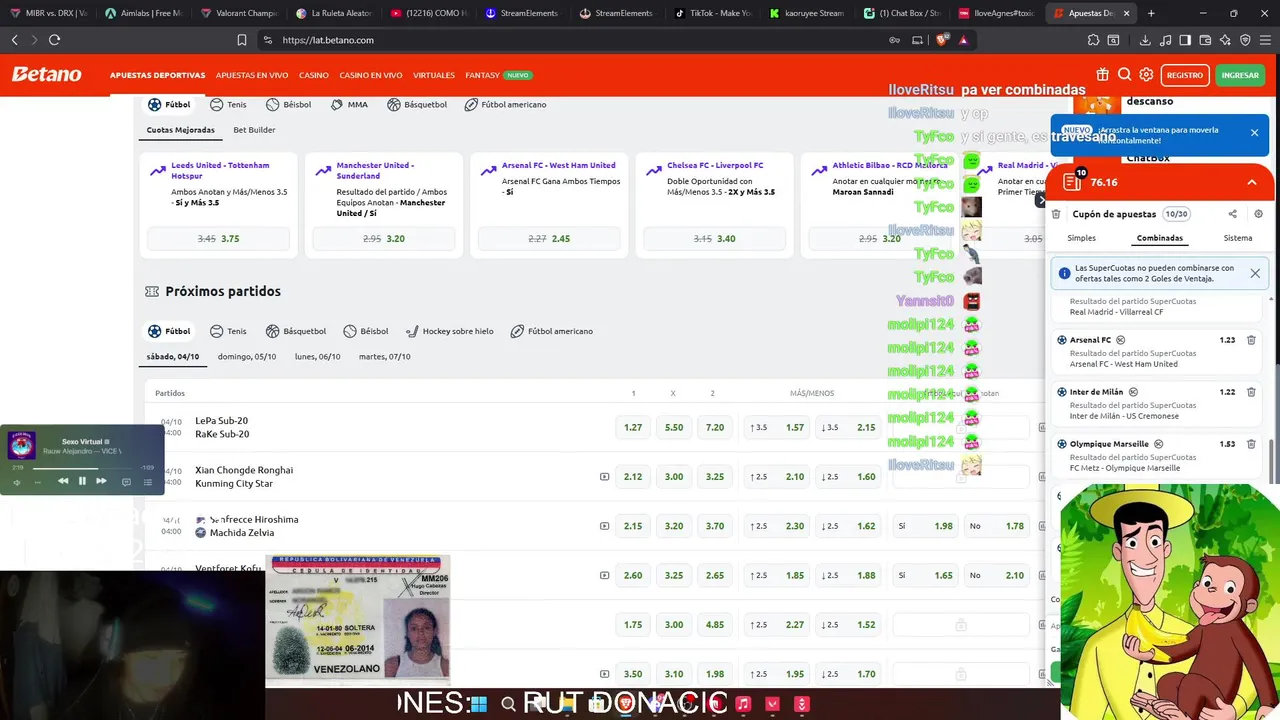Select the Sistema coupon tab
Screen dimensions: 1280x720
pos(1238,238)
